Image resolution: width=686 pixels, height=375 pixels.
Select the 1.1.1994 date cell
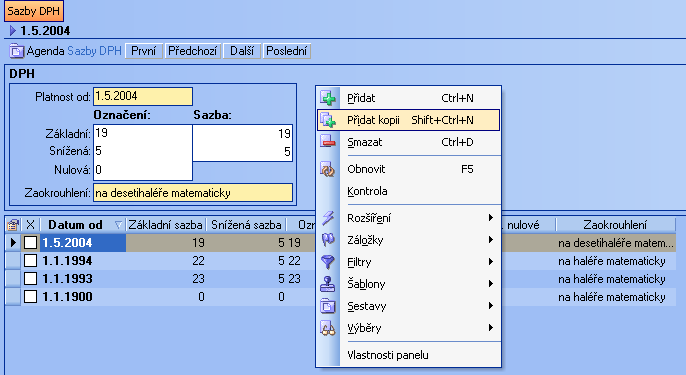[83, 261]
